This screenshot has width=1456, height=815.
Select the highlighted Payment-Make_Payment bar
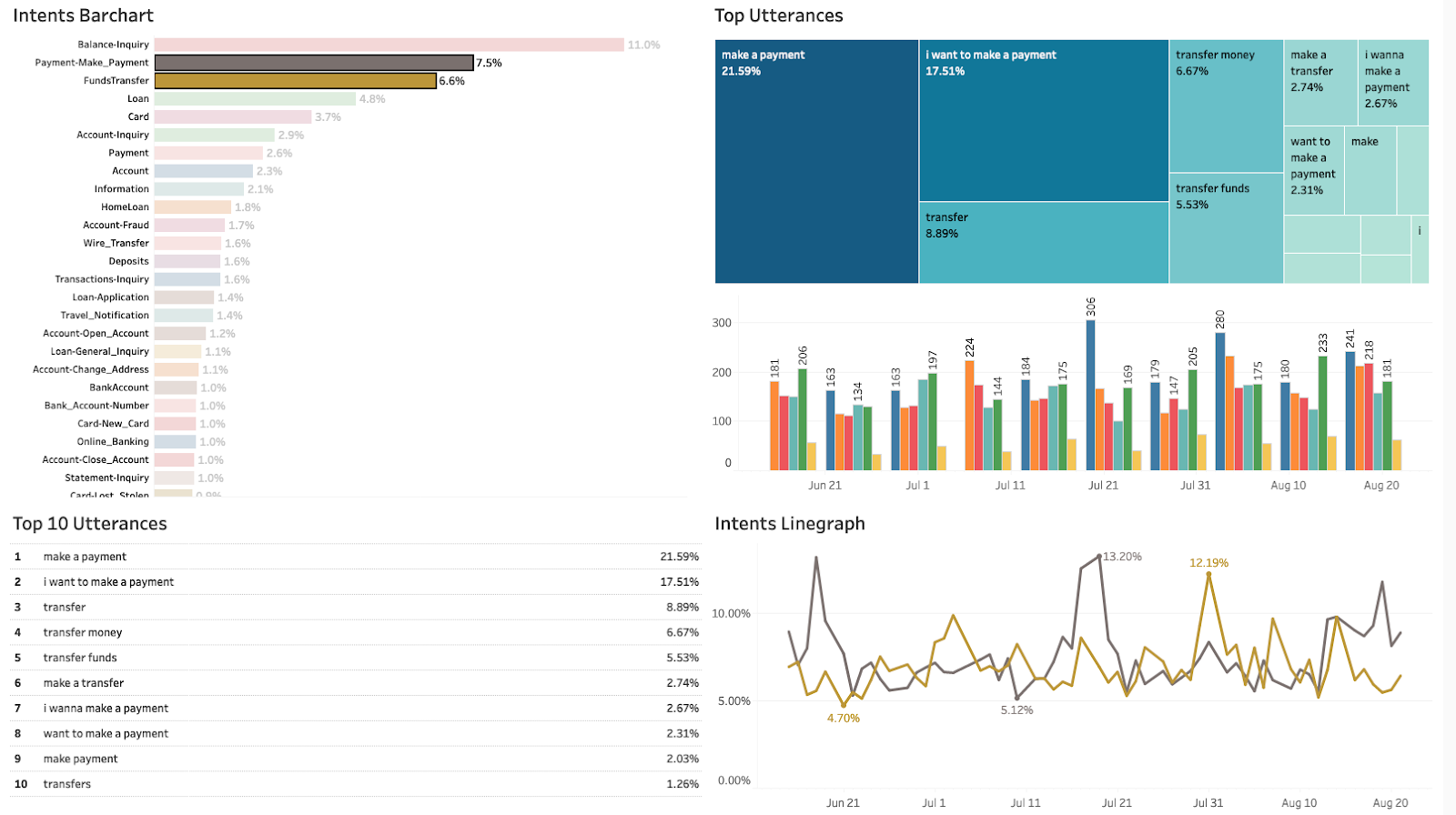[x=314, y=63]
